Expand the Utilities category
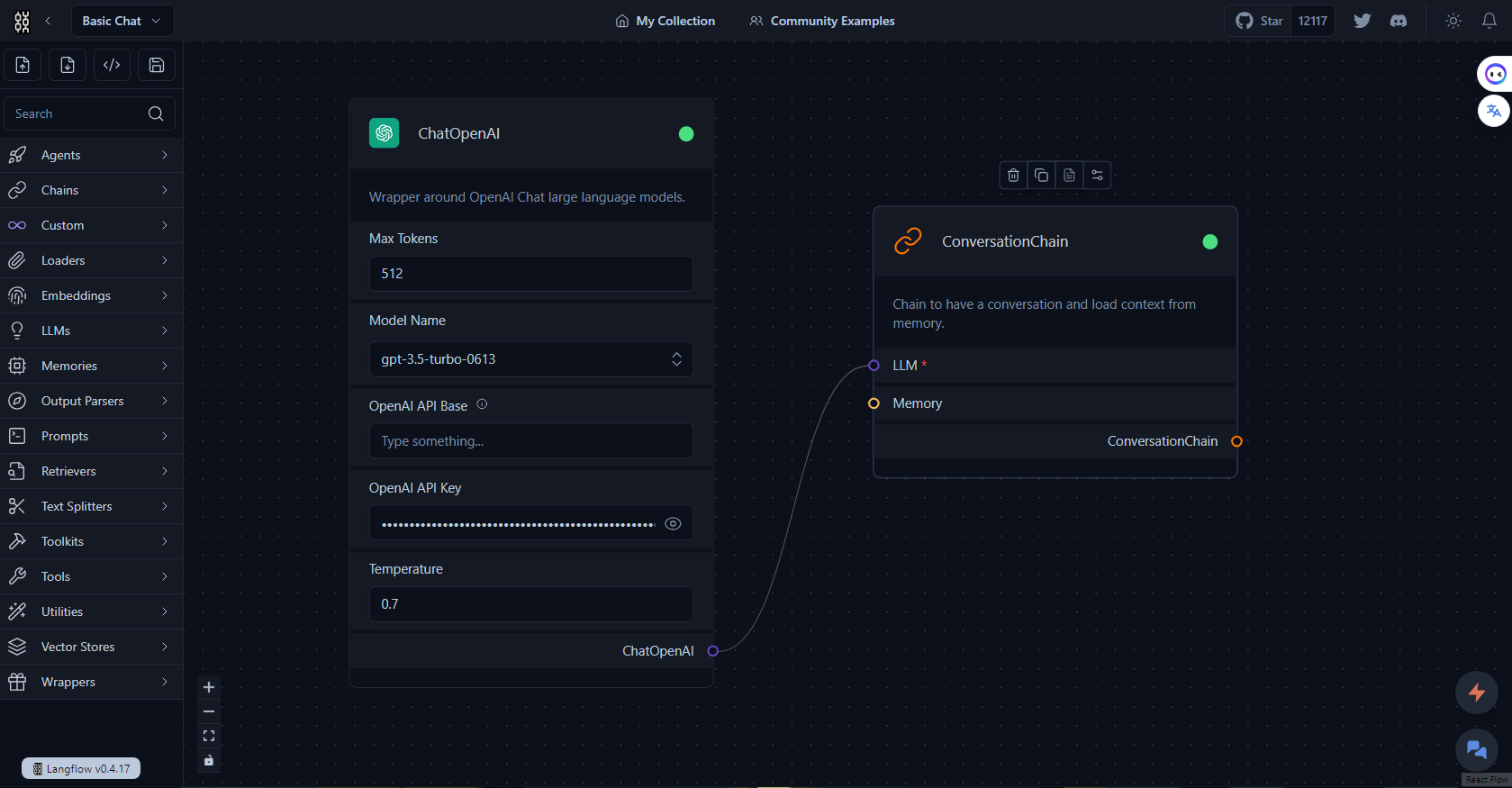Image resolution: width=1512 pixels, height=788 pixels. coord(91,611)
